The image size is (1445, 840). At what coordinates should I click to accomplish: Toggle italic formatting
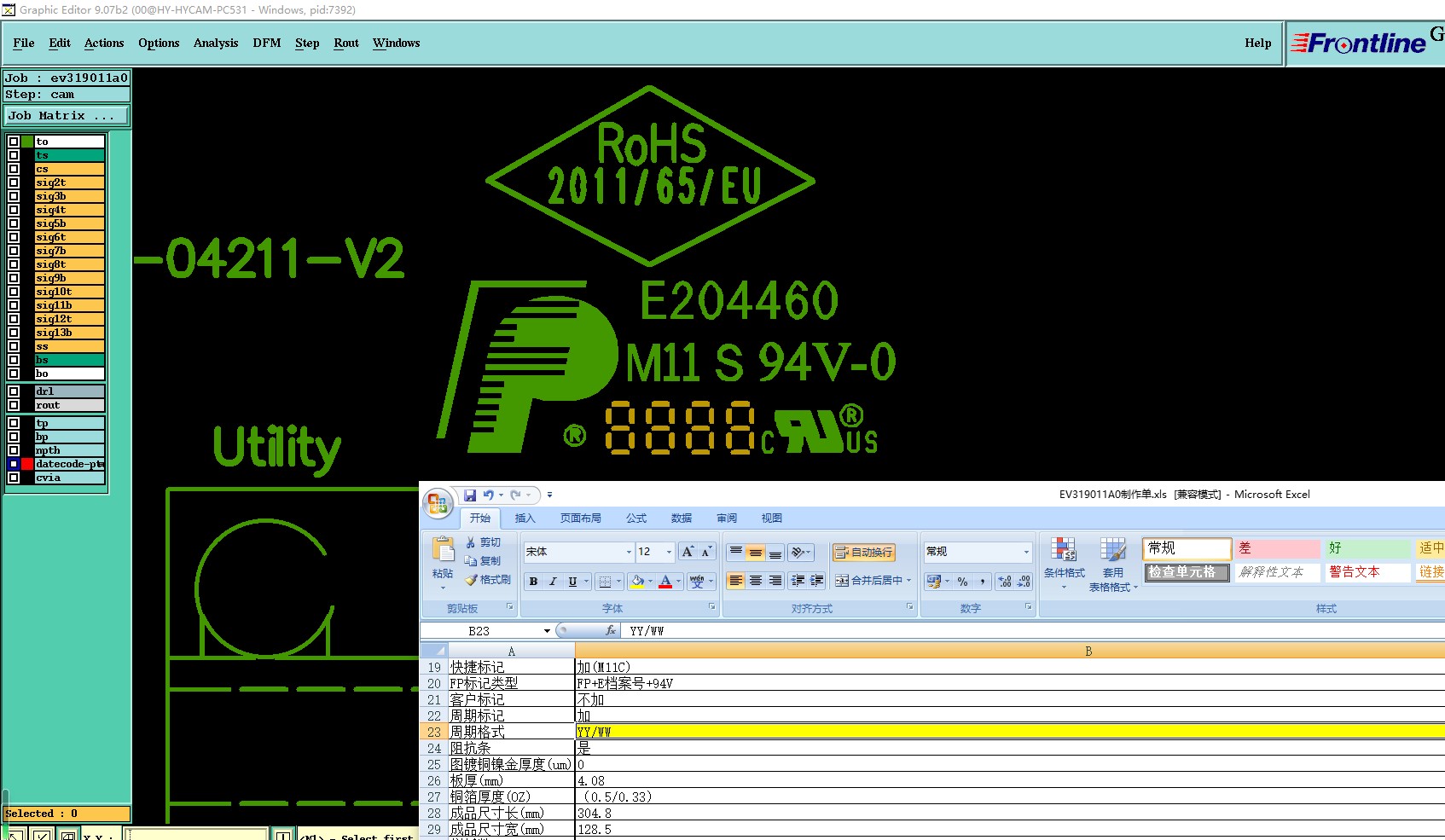553,582
